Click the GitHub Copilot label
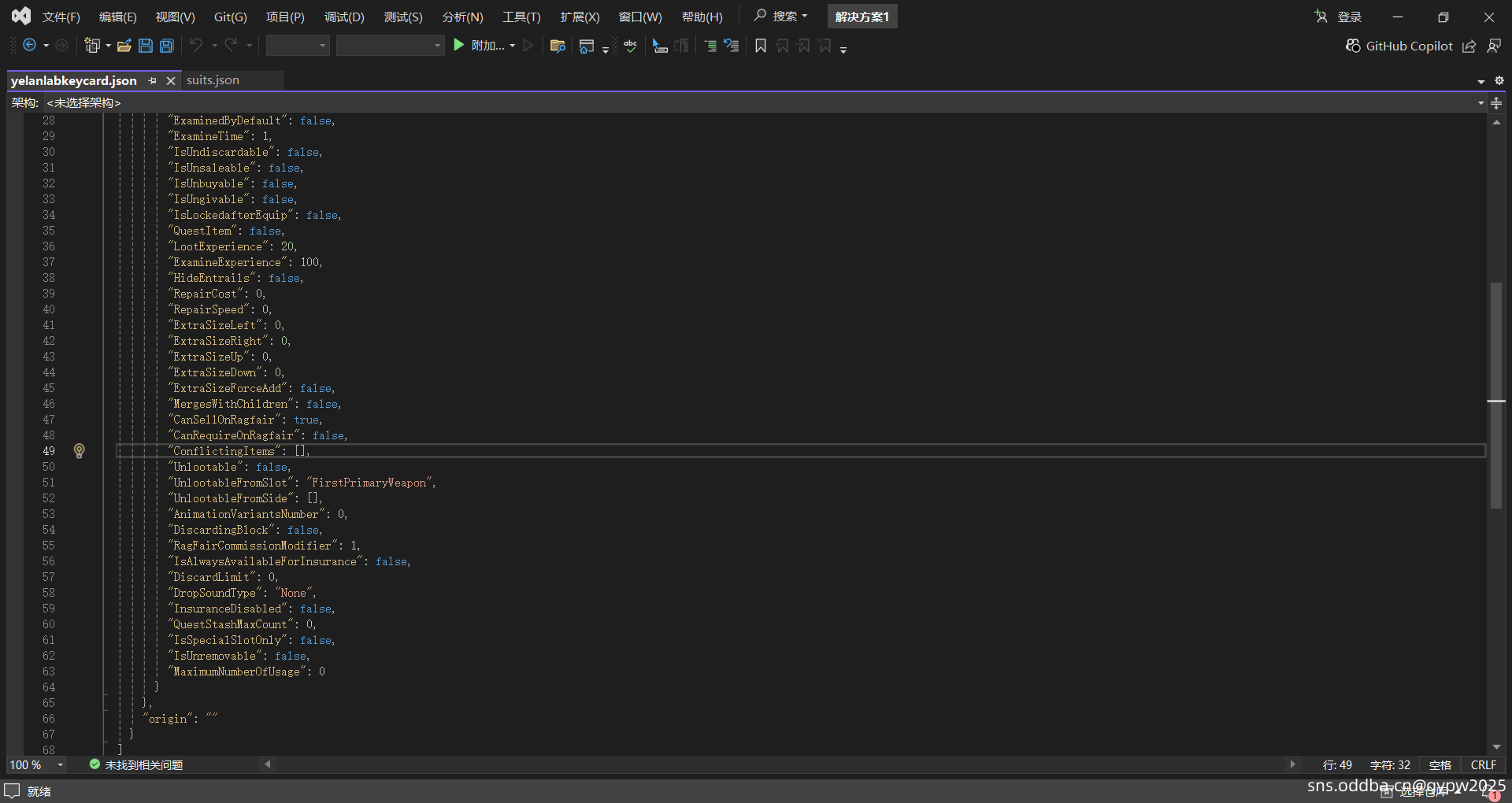This screenshot has height=803, width=1512. (1409, 46)
